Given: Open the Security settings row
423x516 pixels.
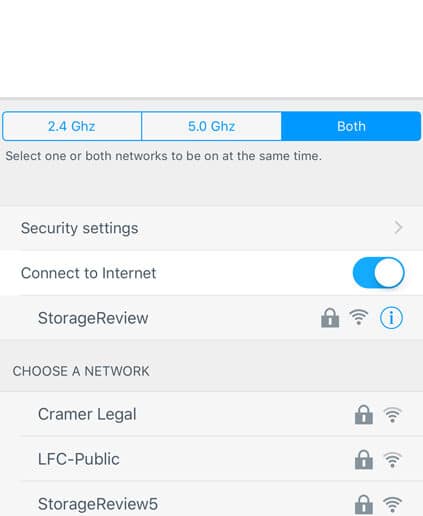Looking at the screenshot, I should [211, 228].
